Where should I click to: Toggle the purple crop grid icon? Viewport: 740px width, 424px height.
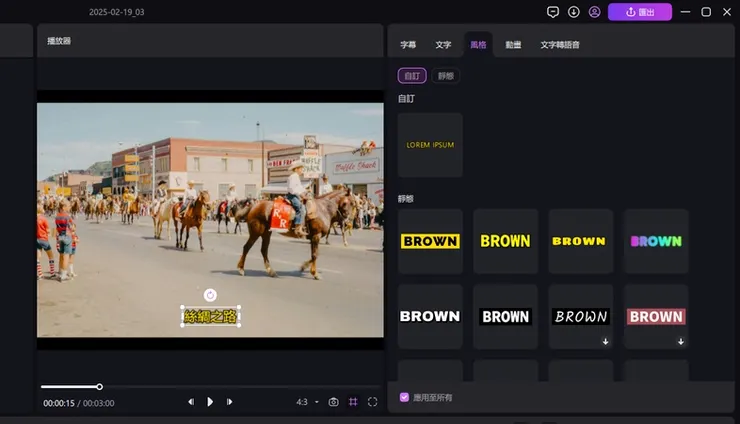click(x=353, y=402)
